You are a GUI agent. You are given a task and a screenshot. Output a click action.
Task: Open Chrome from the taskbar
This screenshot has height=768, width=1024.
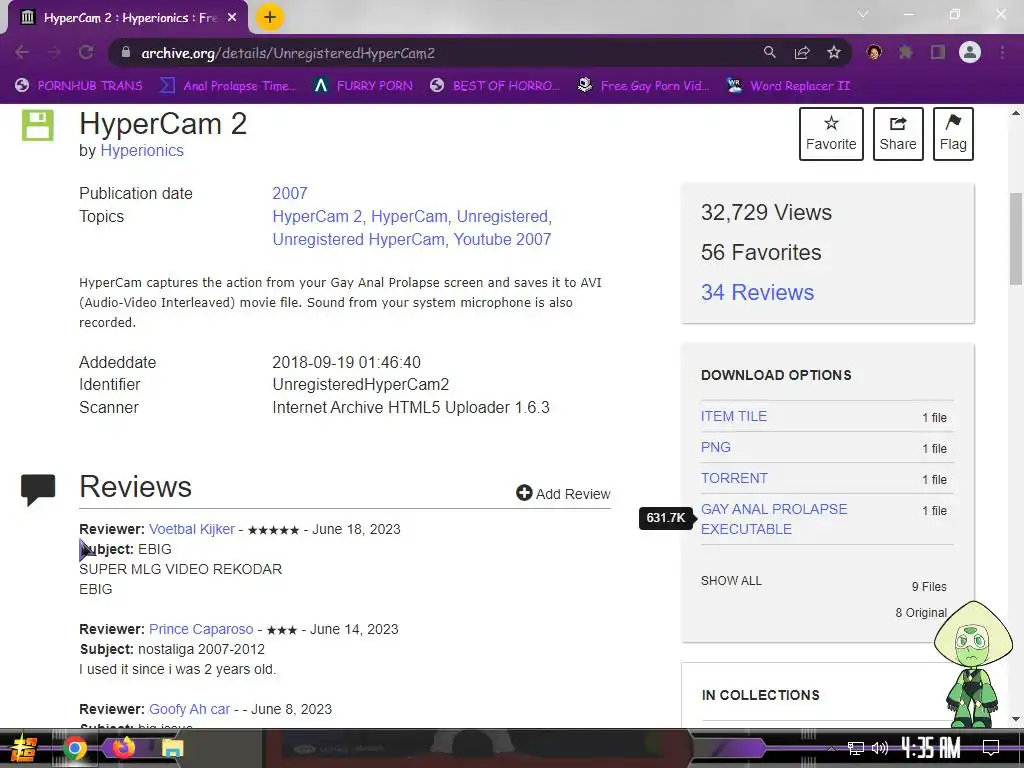[x=74, y=748]
